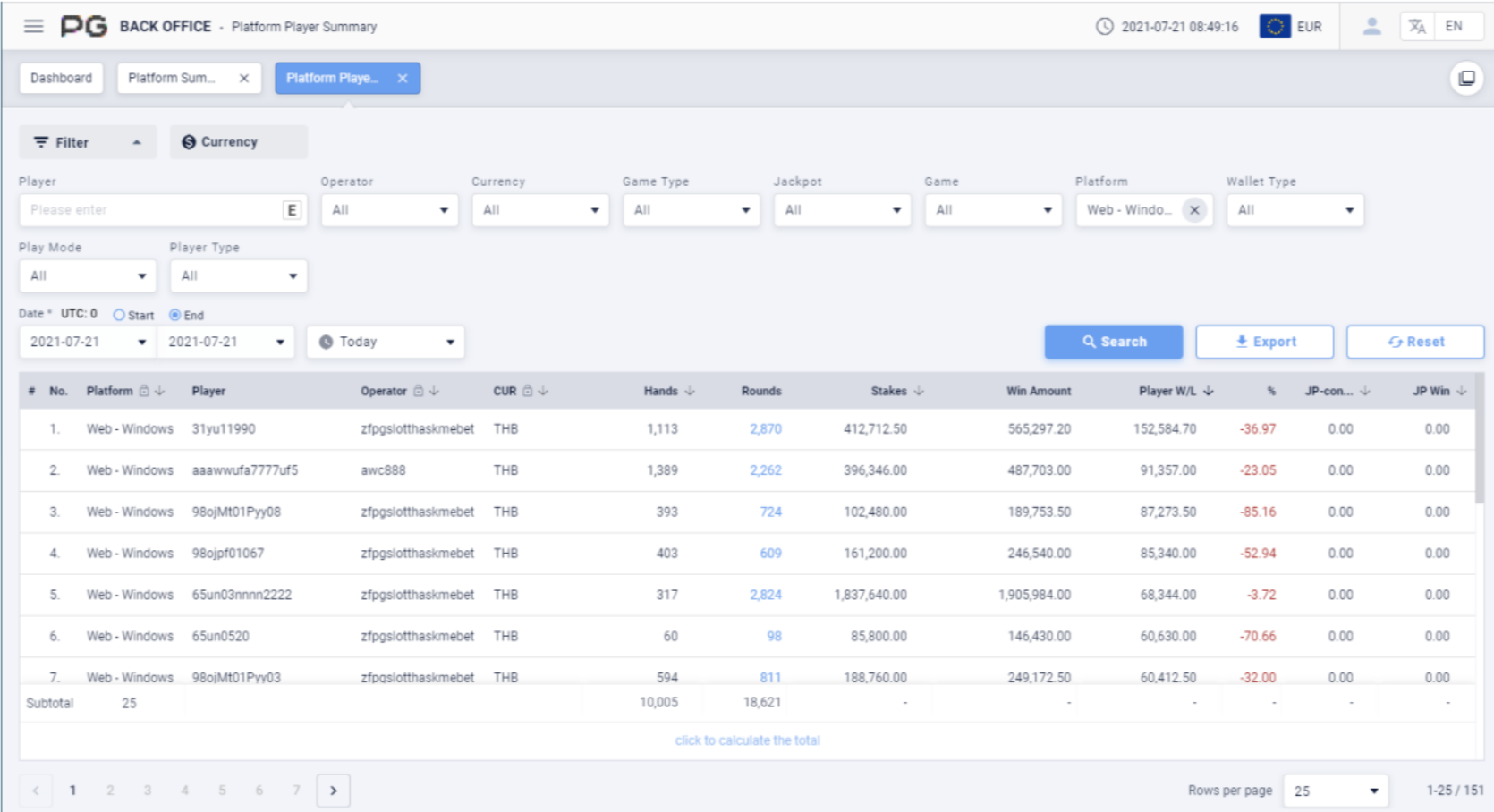Click the E icon in Player field
This screenshot has width=1494, height=812.
click(x=292, y=210)
